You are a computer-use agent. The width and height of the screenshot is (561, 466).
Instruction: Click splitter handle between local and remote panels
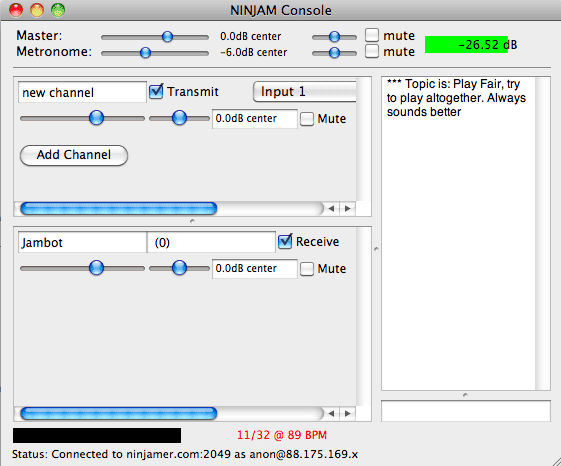(192, 221)
